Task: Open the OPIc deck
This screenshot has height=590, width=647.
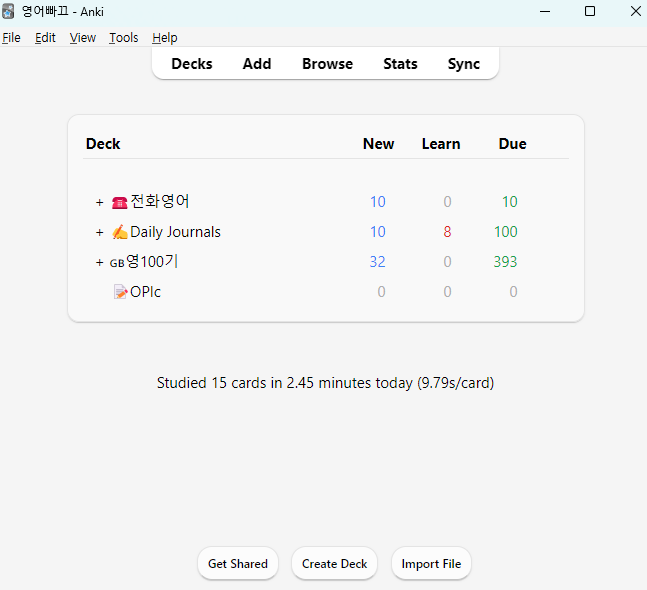Action: (145, 292)
